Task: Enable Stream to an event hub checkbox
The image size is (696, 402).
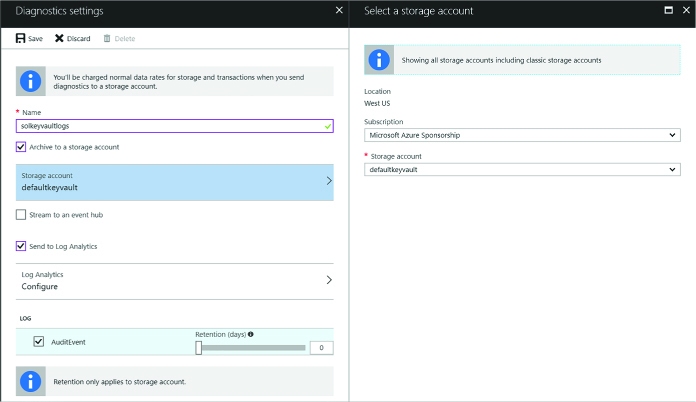Action: pyautogui.click(x=21, y=215)
